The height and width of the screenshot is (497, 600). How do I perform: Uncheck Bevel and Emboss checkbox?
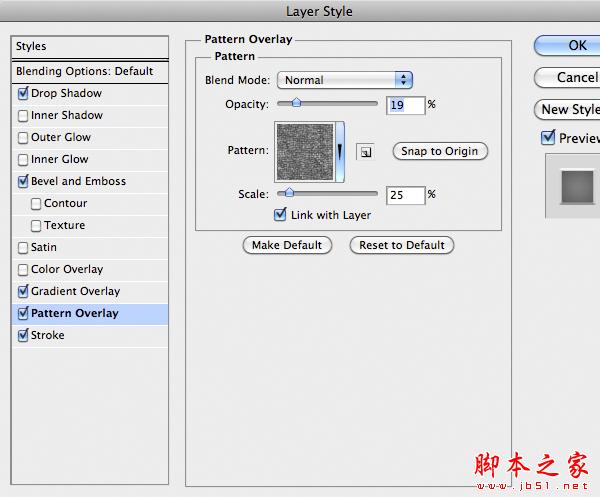23,181
